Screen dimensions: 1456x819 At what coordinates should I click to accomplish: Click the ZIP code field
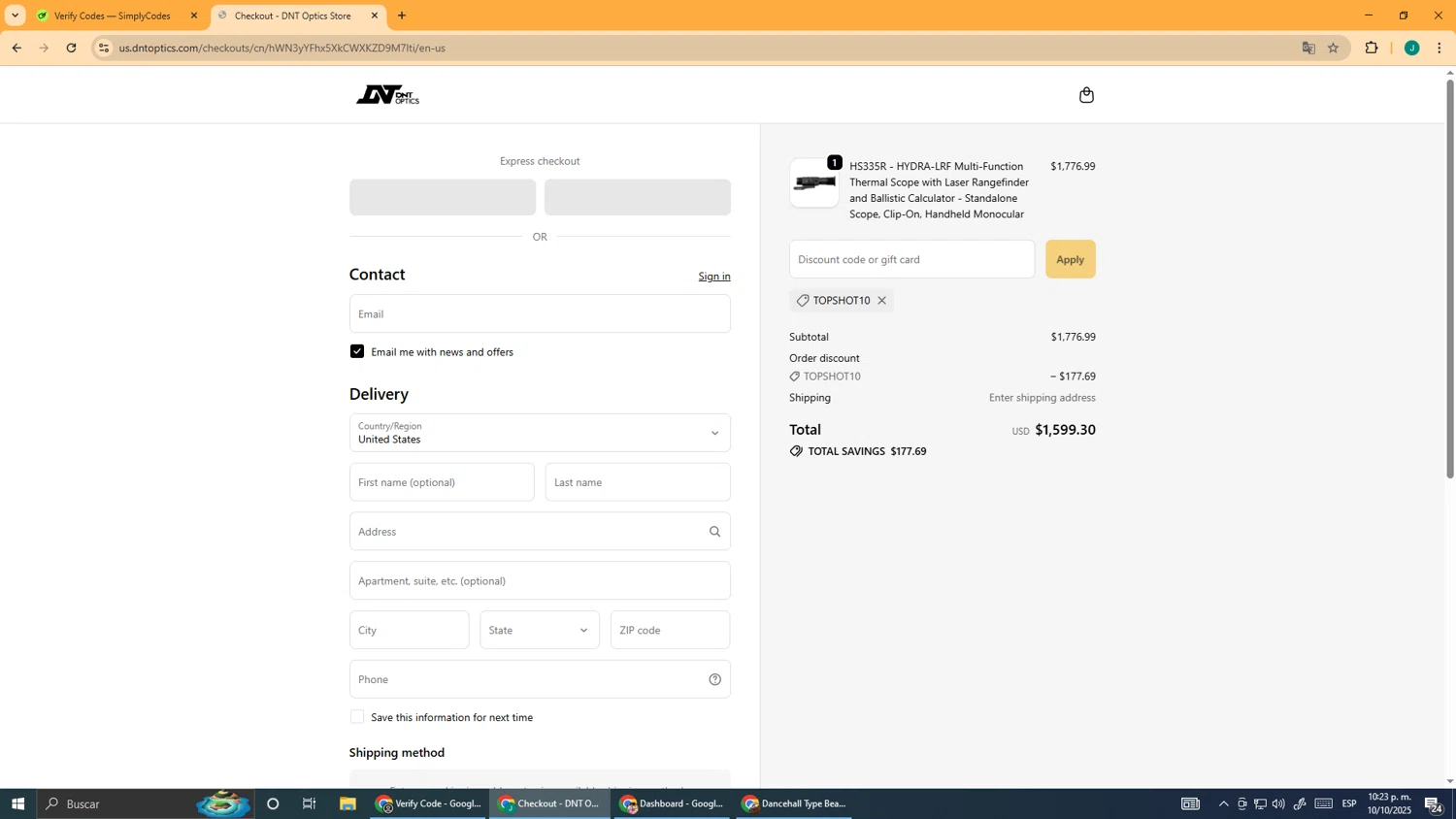coord(670,630)
